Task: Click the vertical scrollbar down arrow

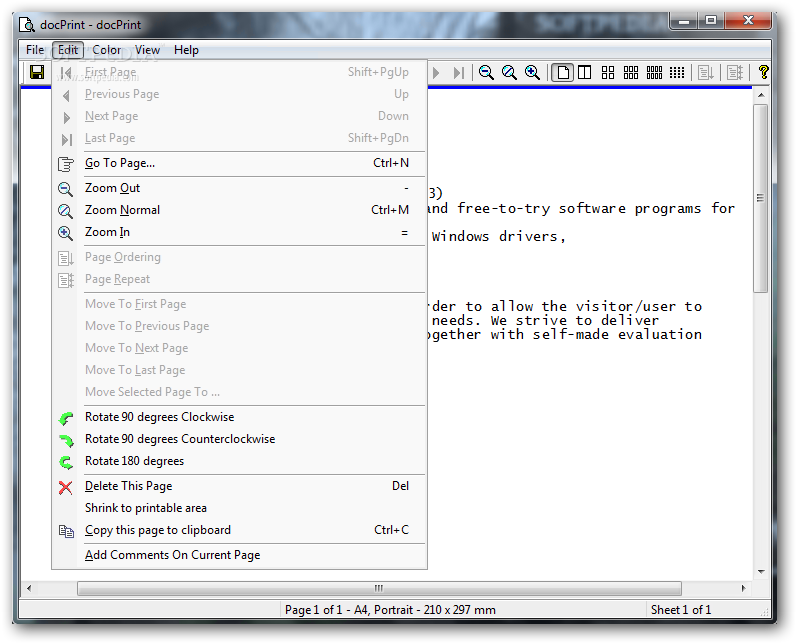Action: point(760,572)
